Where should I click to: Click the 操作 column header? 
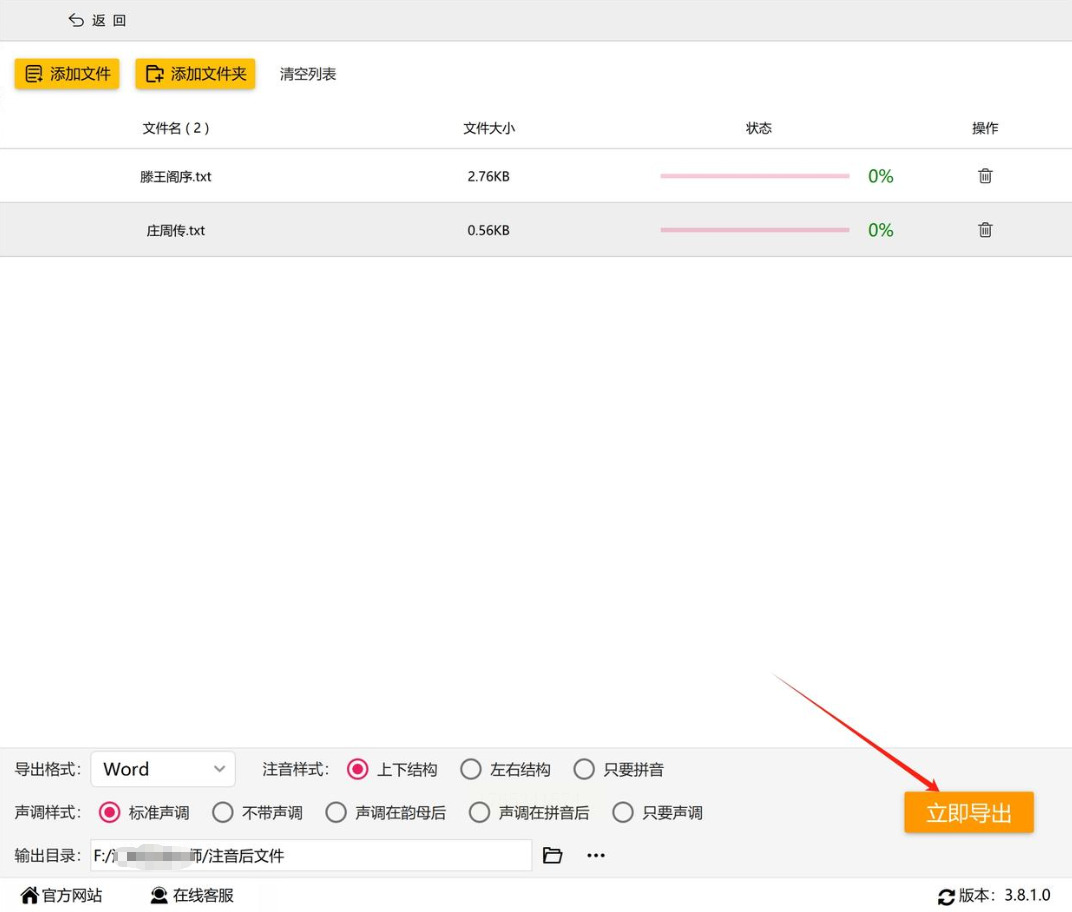click(985, 128)
